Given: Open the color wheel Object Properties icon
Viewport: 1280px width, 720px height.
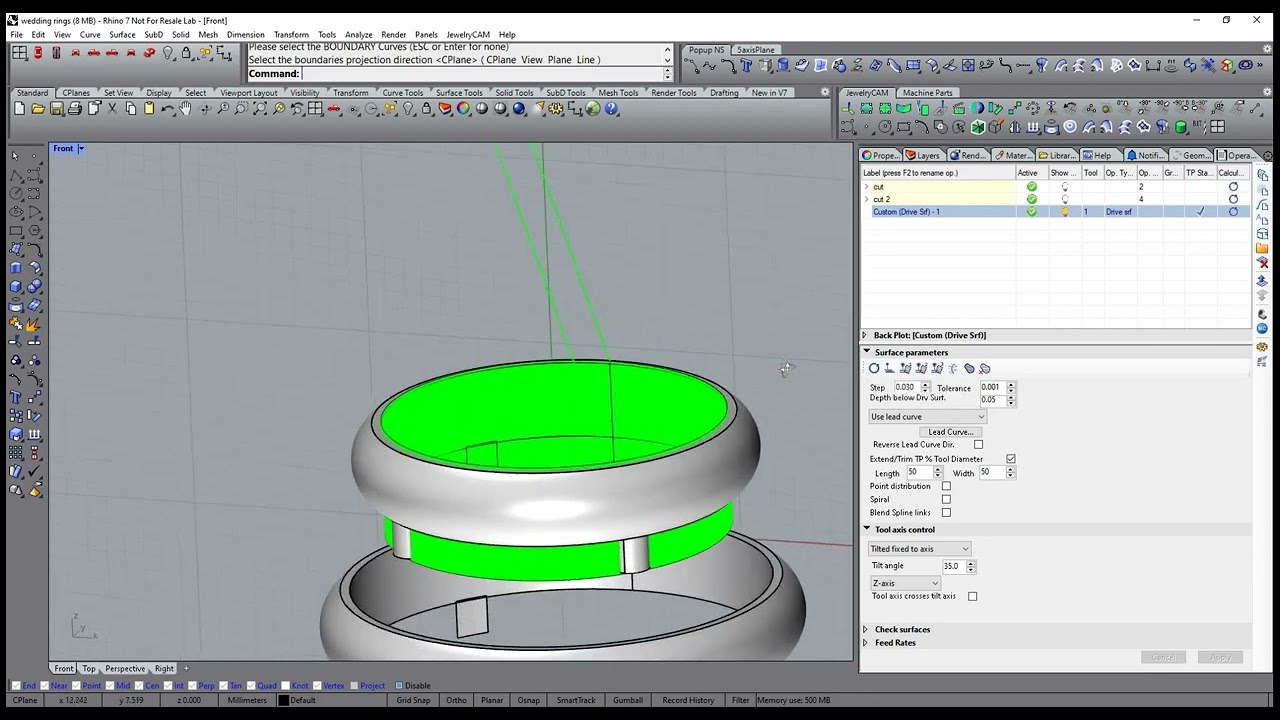Looking at the screenshot, I should click(x=463, y=109).
